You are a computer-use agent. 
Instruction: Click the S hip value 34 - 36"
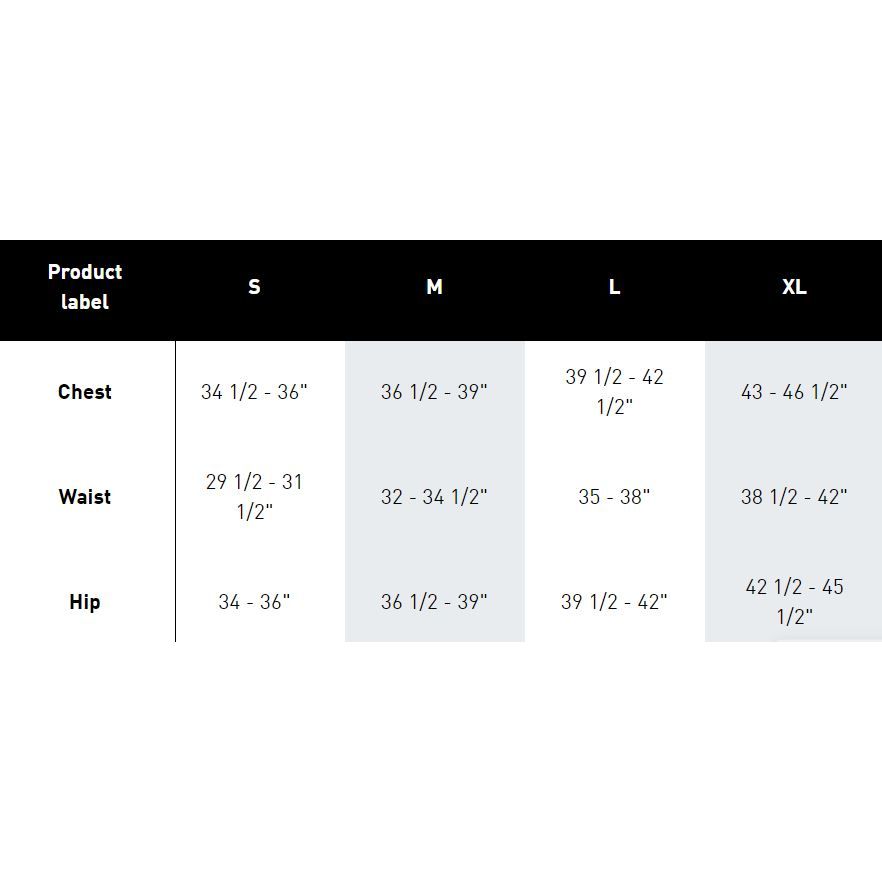coord(254,602)
